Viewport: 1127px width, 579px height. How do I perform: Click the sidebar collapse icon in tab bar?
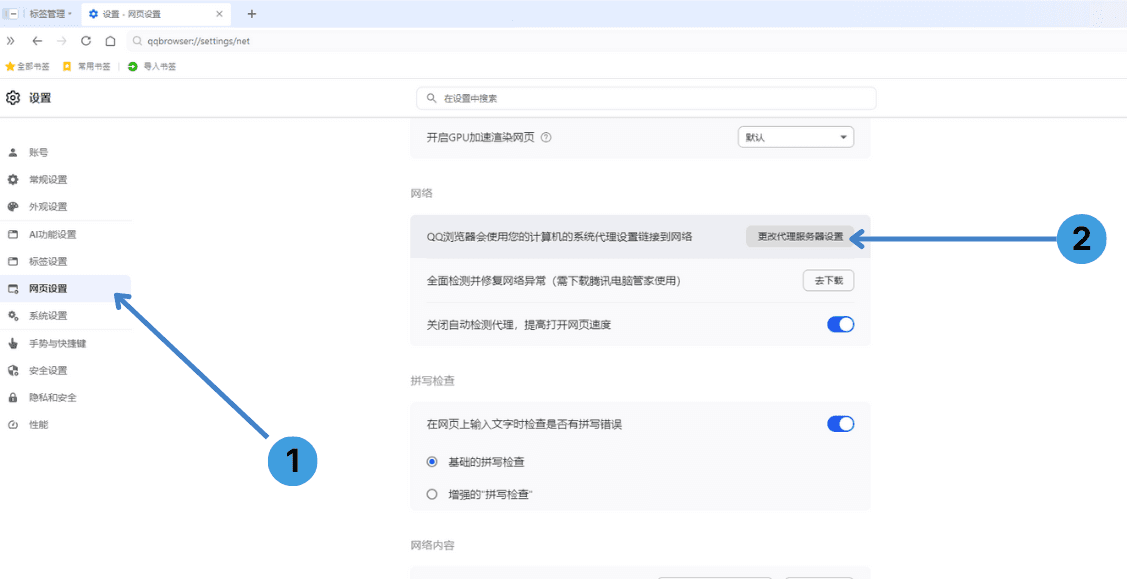point(12,14)
